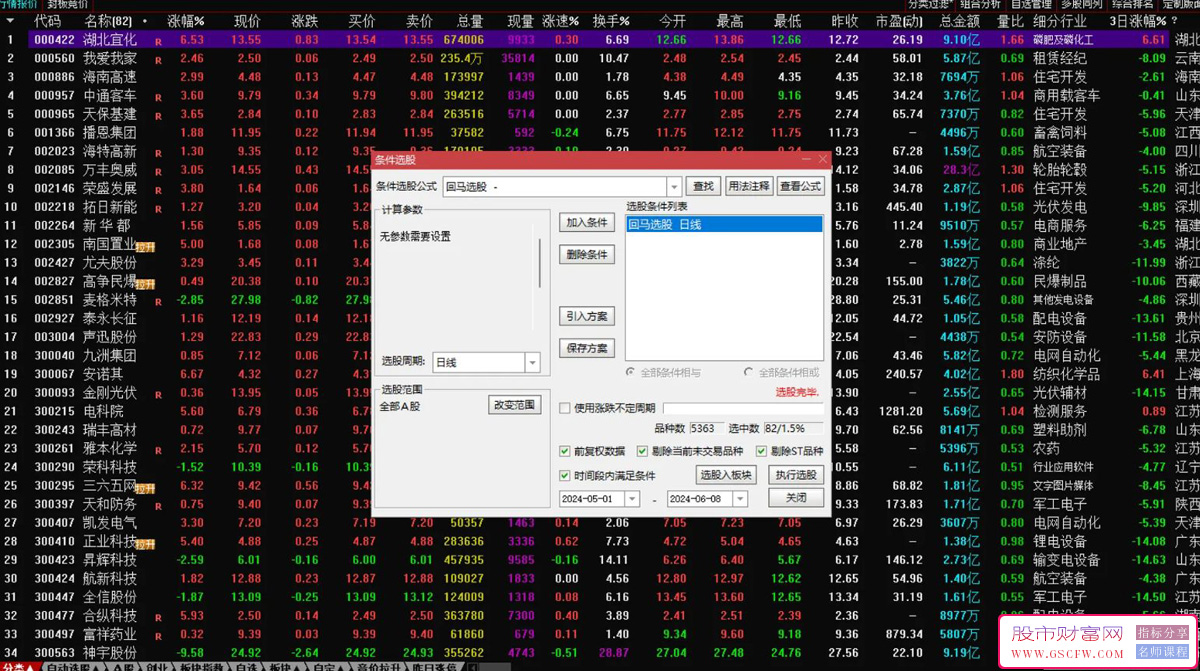Click the 执行选股 button
Screen dimensions: 1200x671
[795, 475]
